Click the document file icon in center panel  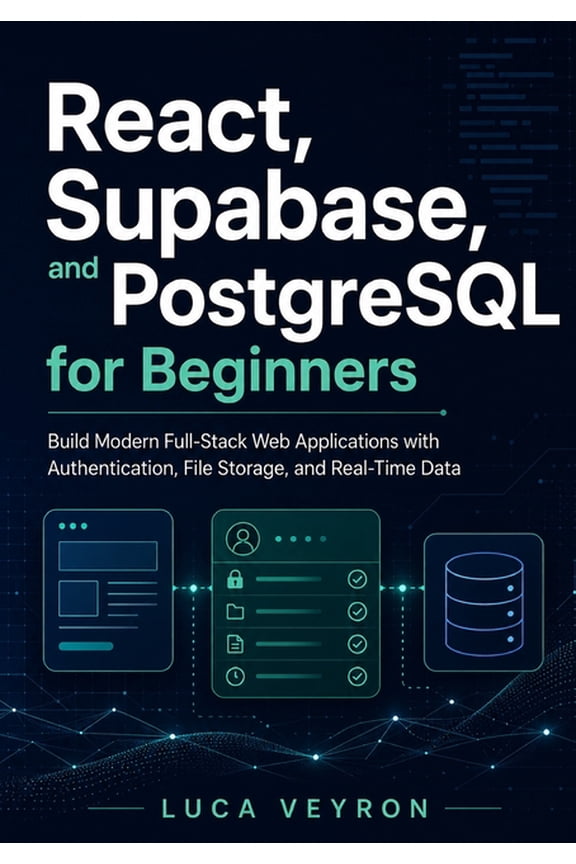pyautogui.click(x=235, y=644)
